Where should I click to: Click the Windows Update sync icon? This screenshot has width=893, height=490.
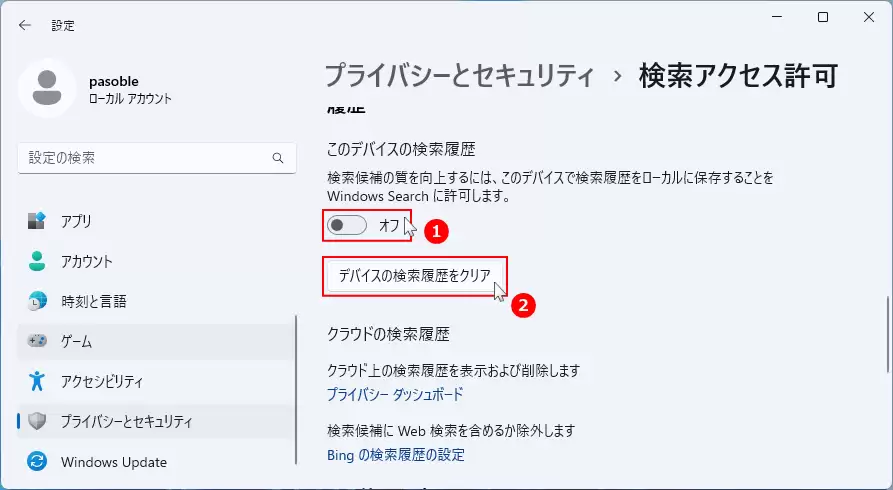pos(37,462)
